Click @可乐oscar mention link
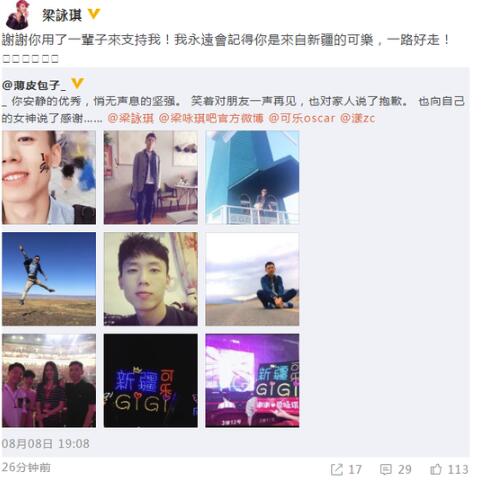Screen dimensions: 489x484 pos(302,118)
